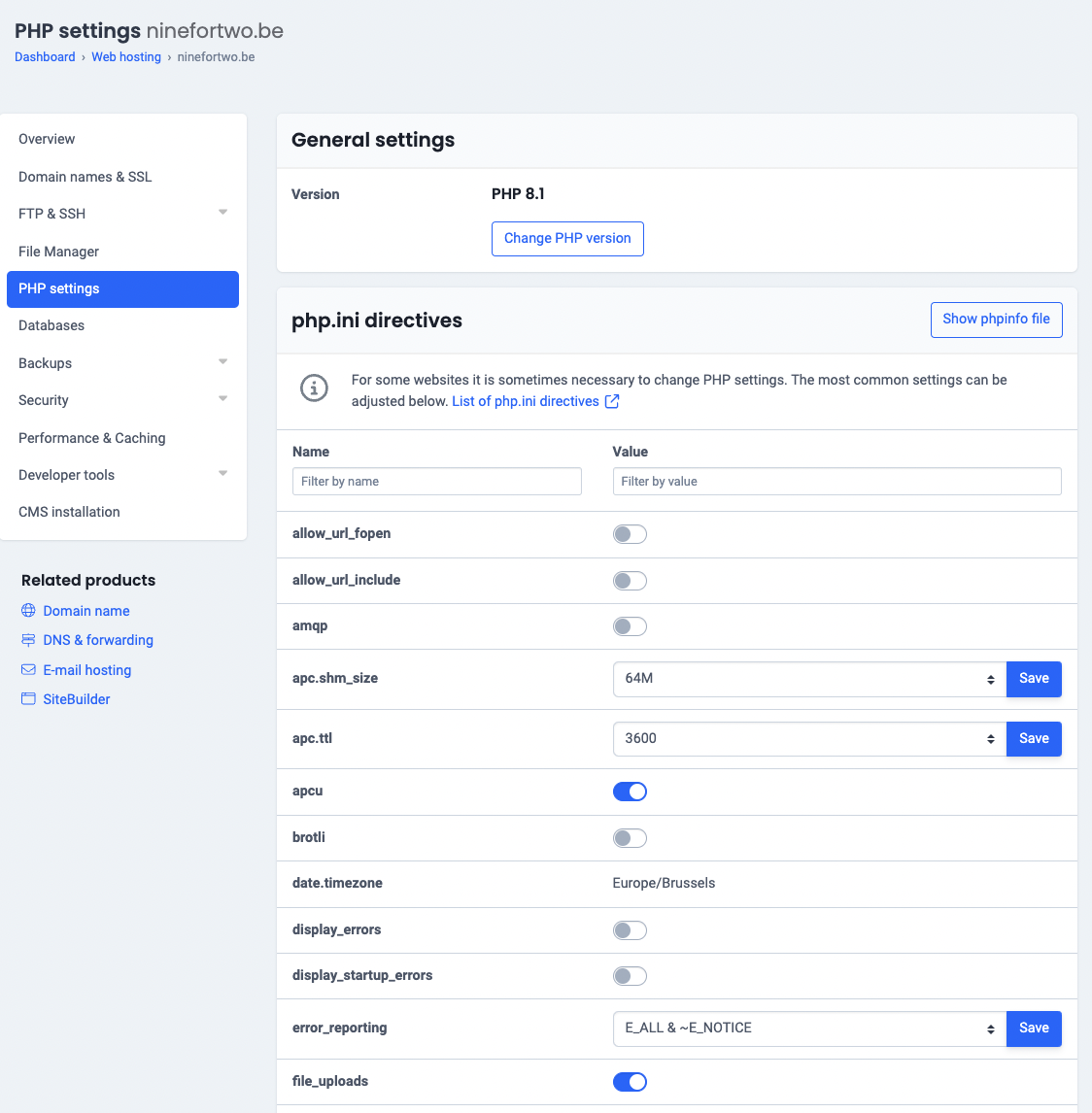Click Show phpinfo file button
Viewport: 1092px width, 1113px height.
996,319
